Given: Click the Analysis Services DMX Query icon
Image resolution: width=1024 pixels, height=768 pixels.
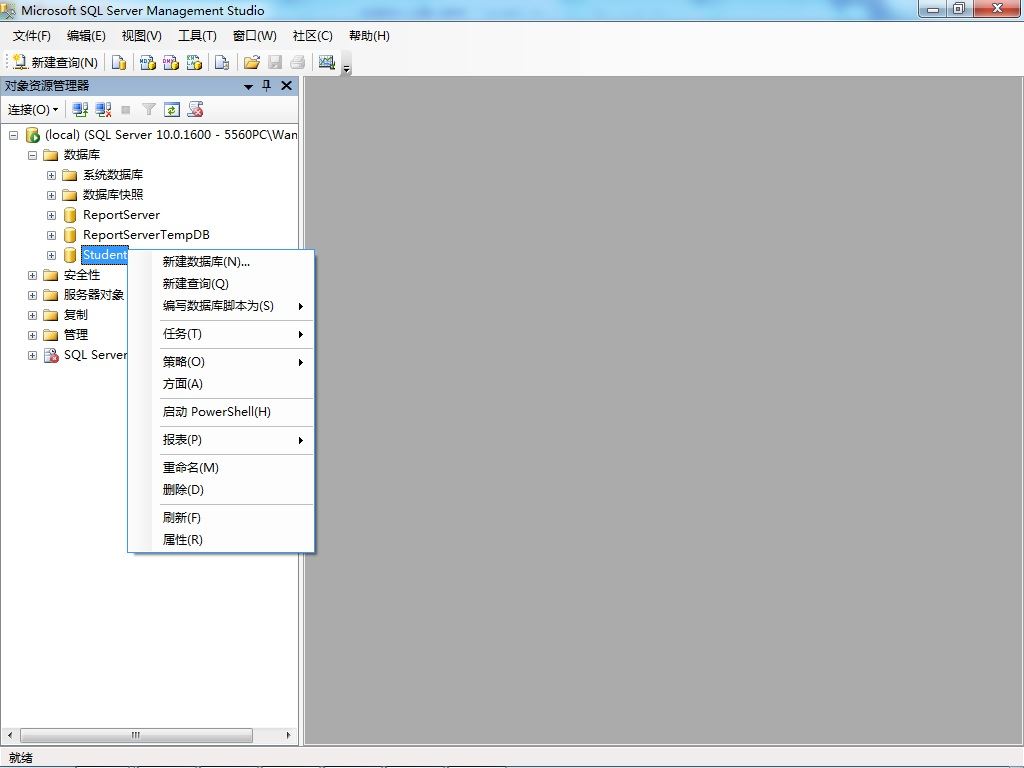Looking at the screenshot, I should pos(171,62).
